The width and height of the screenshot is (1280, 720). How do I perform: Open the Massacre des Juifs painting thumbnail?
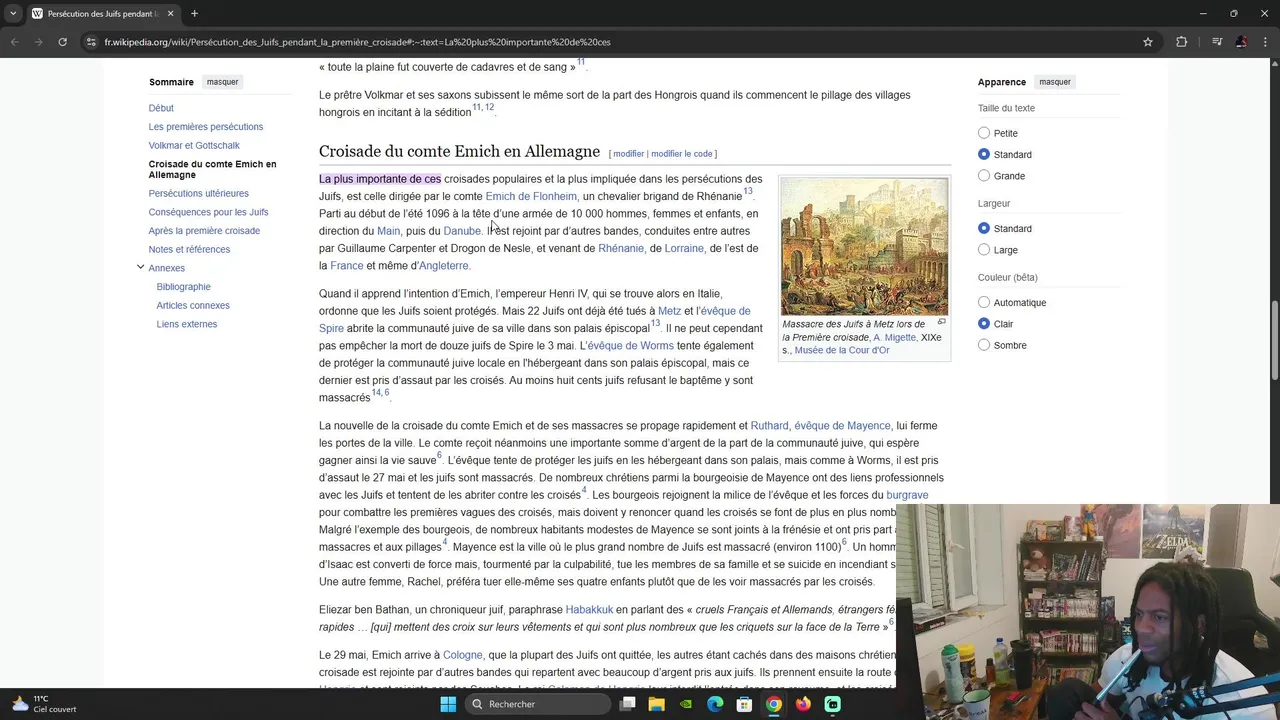[864, 247]
